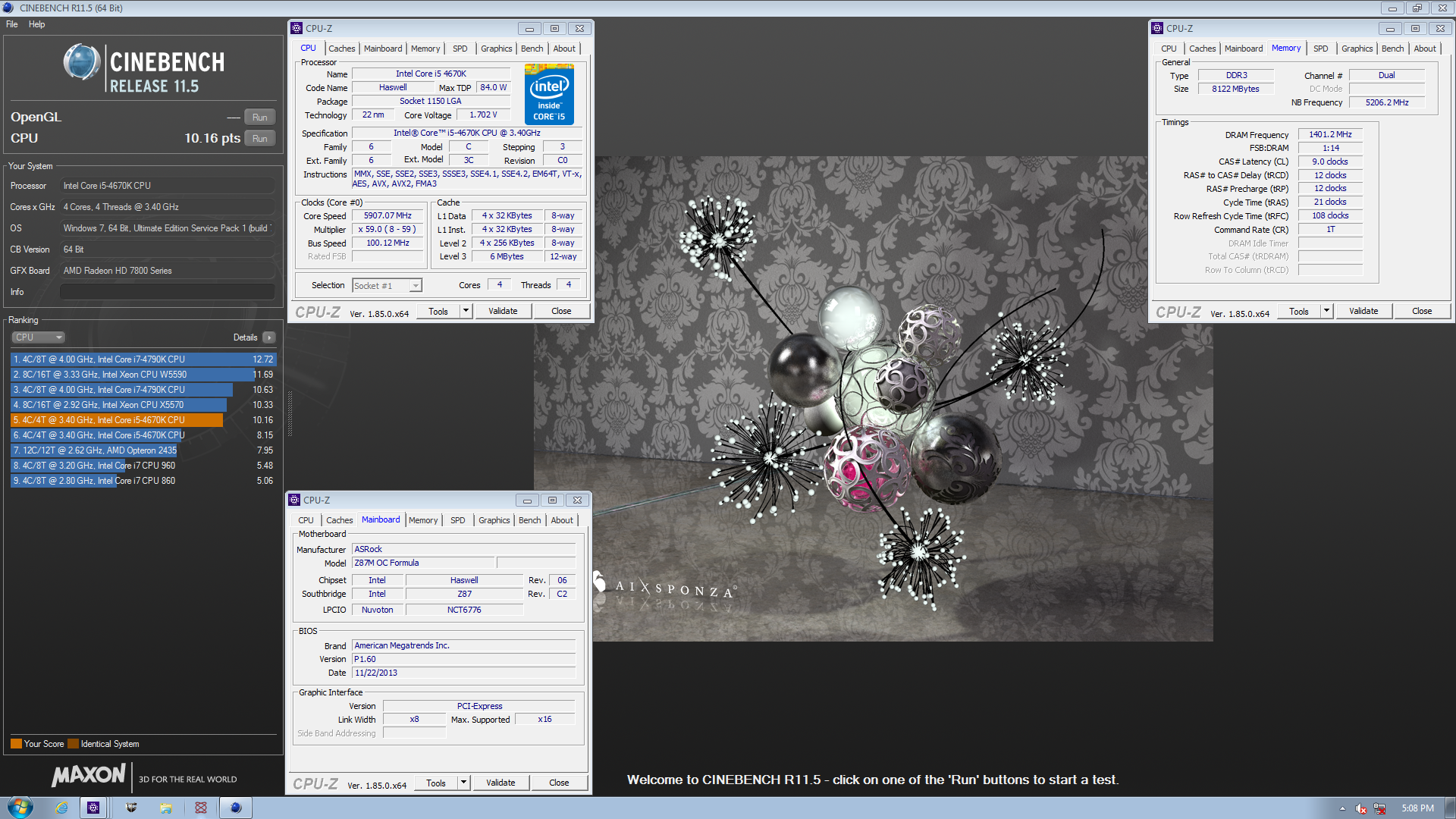This screenshot has width=1456, height=819.
Task: Click the Info text field
Action: tap(167, 292)
